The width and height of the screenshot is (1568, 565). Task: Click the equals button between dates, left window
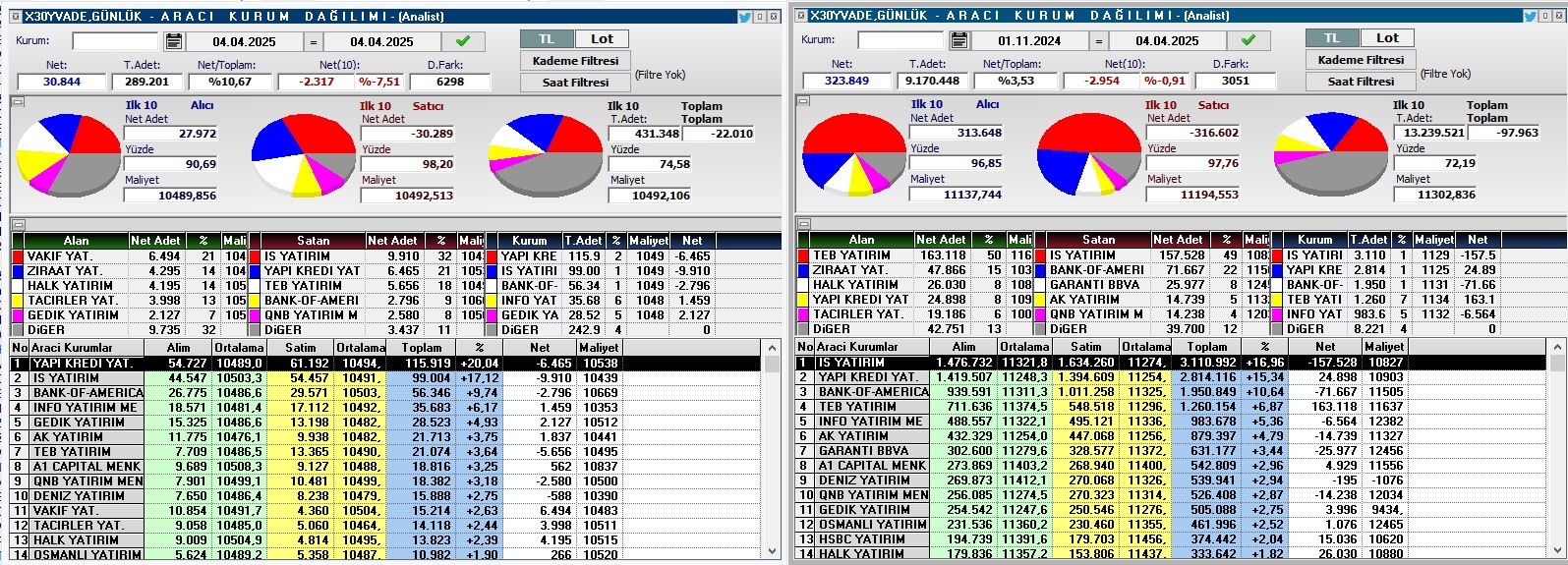point(313,41)
